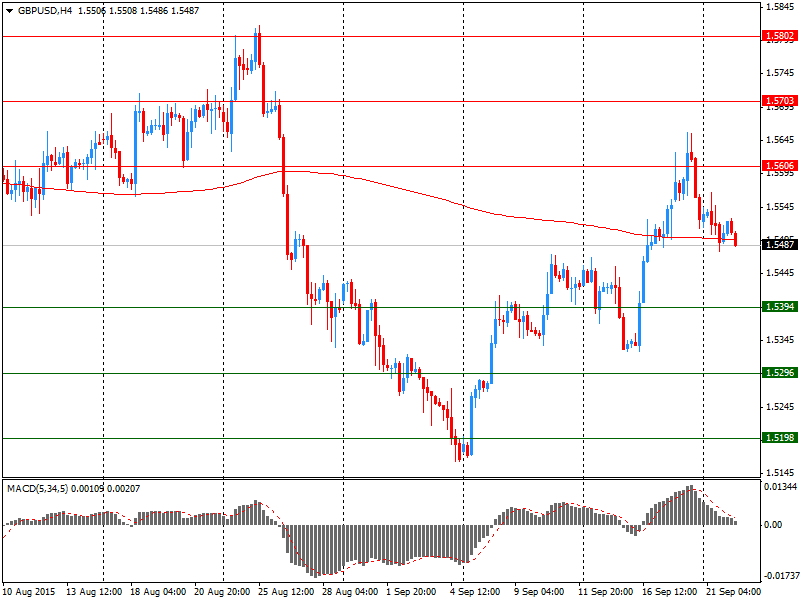
Task: Click the 11 Sep 20:00 time label
Action: coord(606,592)
